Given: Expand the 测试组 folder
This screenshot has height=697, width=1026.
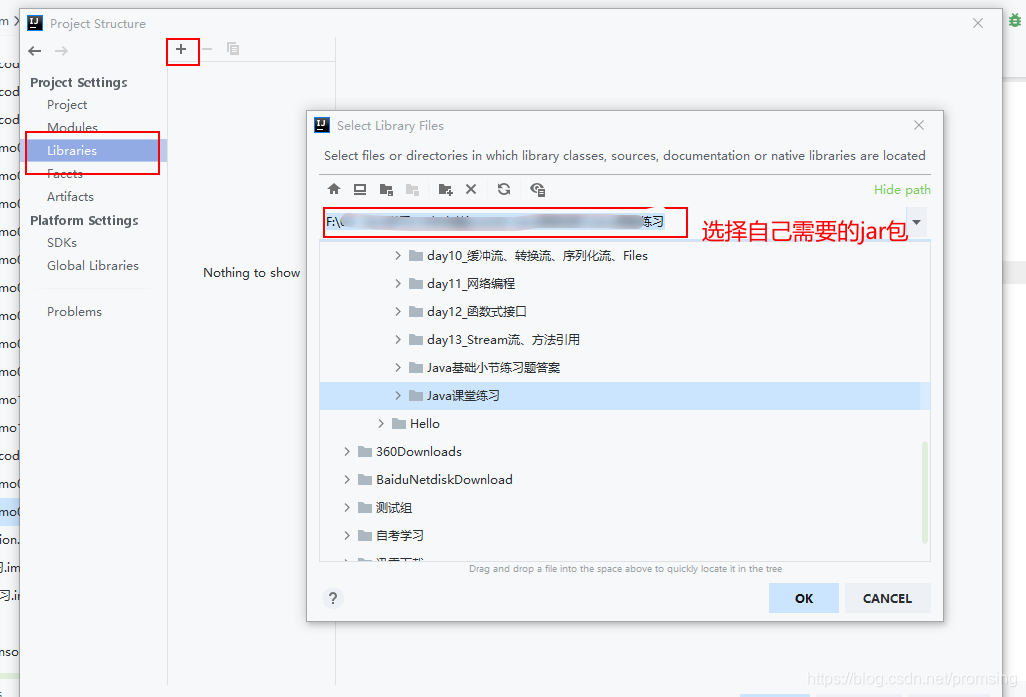Looking at the screenshot, I should pos(347,508).
